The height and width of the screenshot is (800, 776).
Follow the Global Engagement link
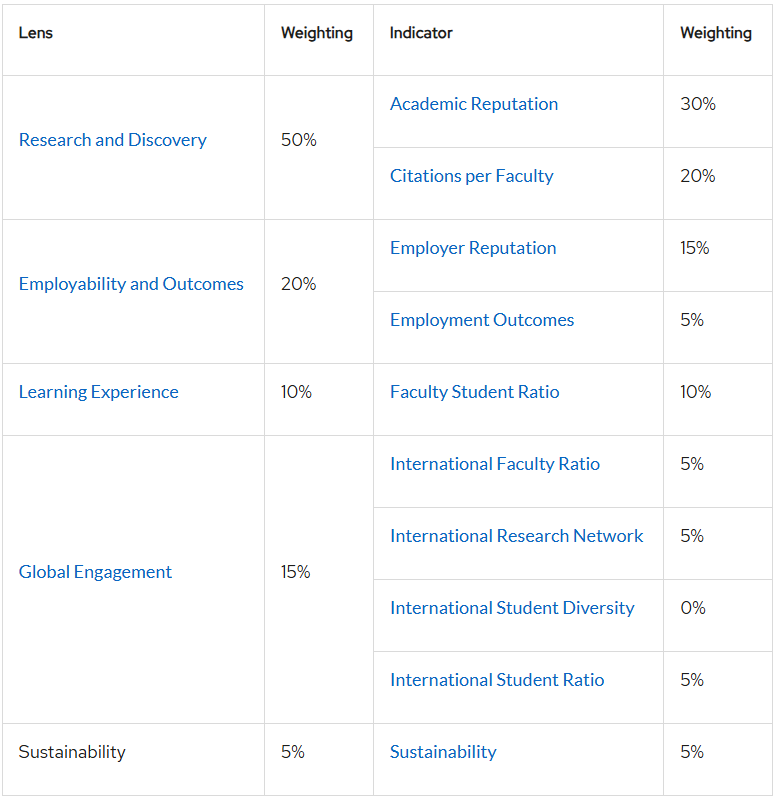[95, 572]
